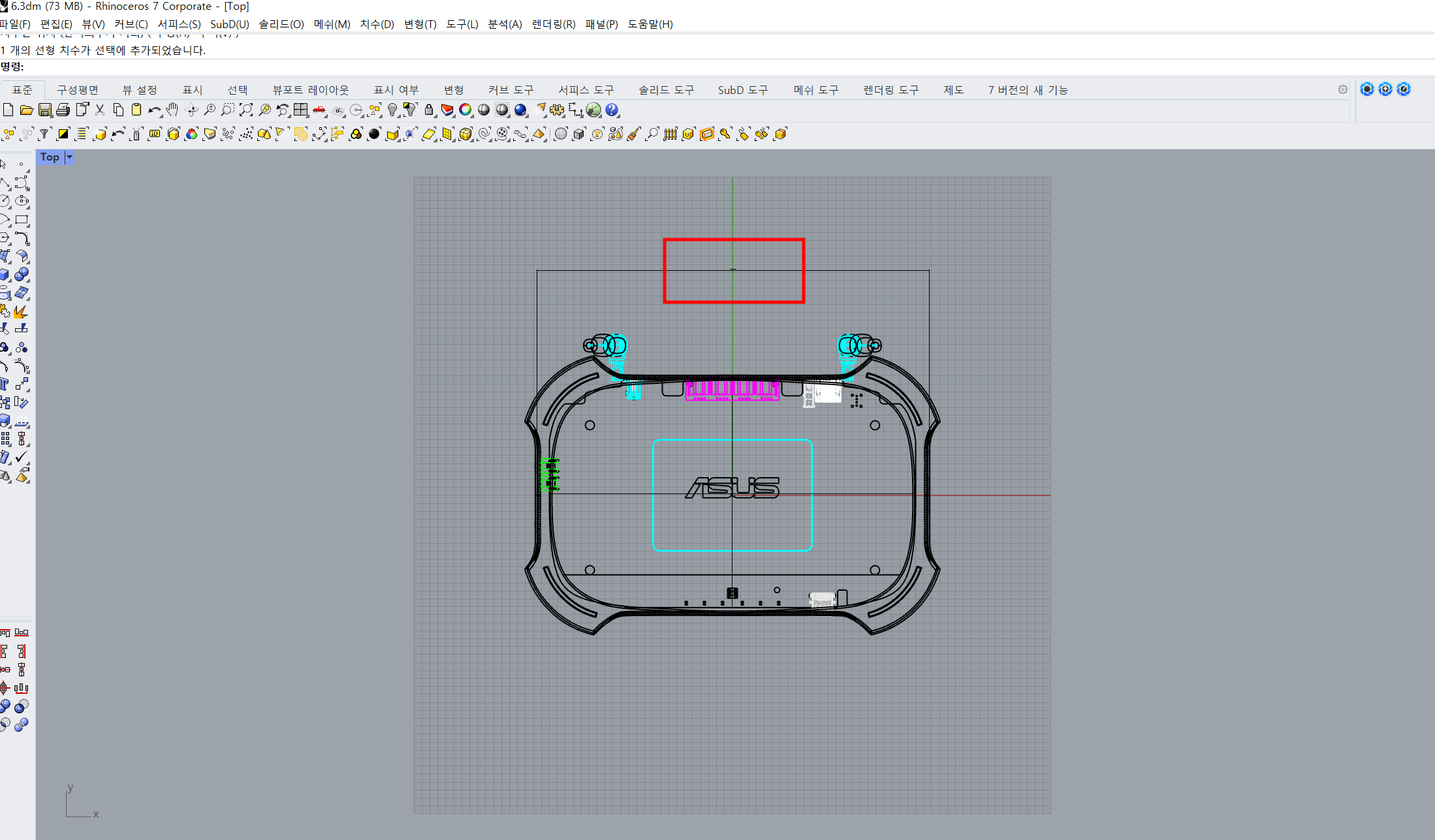The height and width of the screenshot is (840, 1435).
Task: Toggle Shaded viewport display sphere icon
Action: [484, 110]
